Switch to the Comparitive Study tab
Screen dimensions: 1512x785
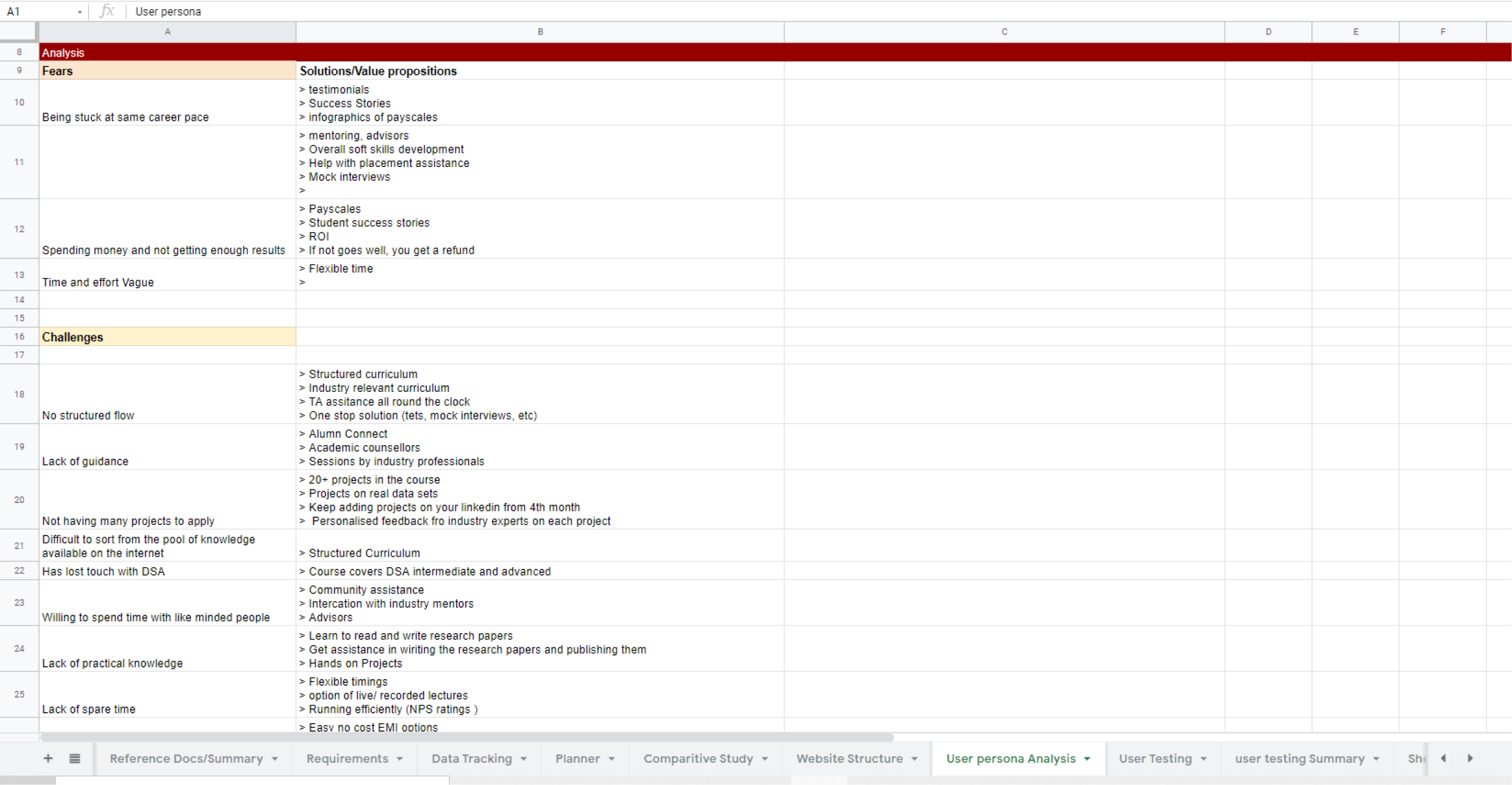point(698,758)
